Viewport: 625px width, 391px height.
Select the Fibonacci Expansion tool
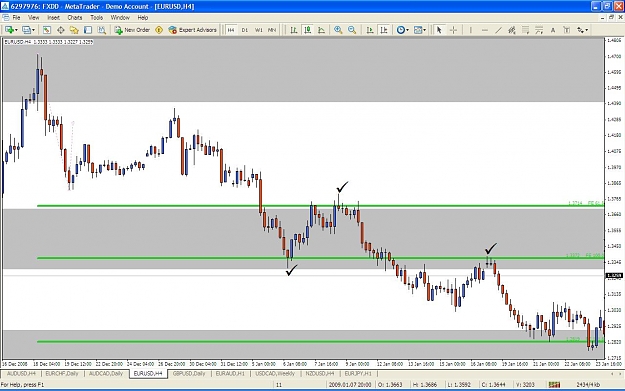tap(539, 30)
